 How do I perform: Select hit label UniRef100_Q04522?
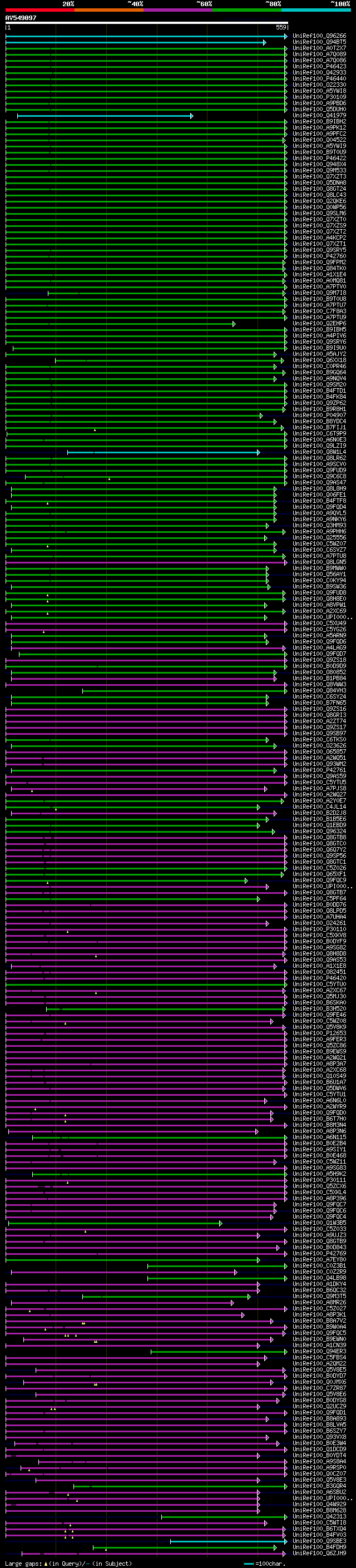click(x=319, y=140)
